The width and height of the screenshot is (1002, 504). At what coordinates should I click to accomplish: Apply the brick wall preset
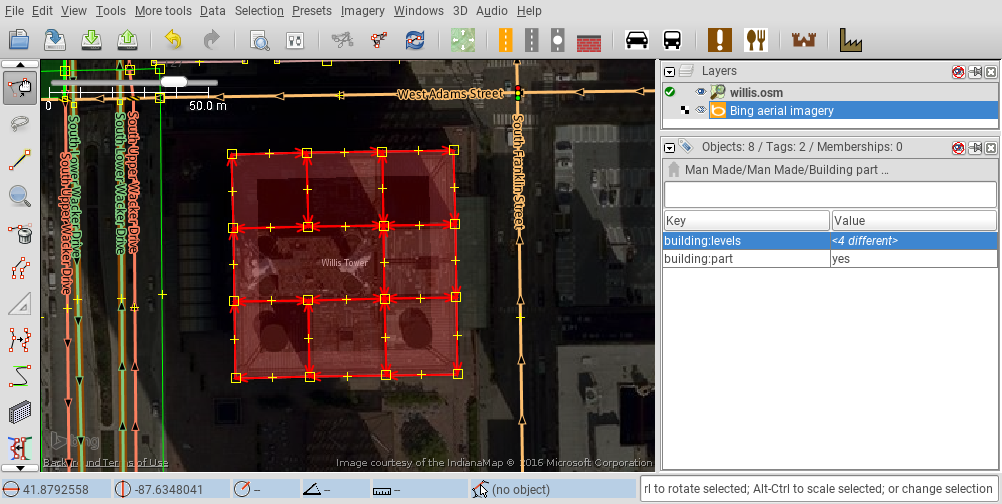tap(589, 42)
